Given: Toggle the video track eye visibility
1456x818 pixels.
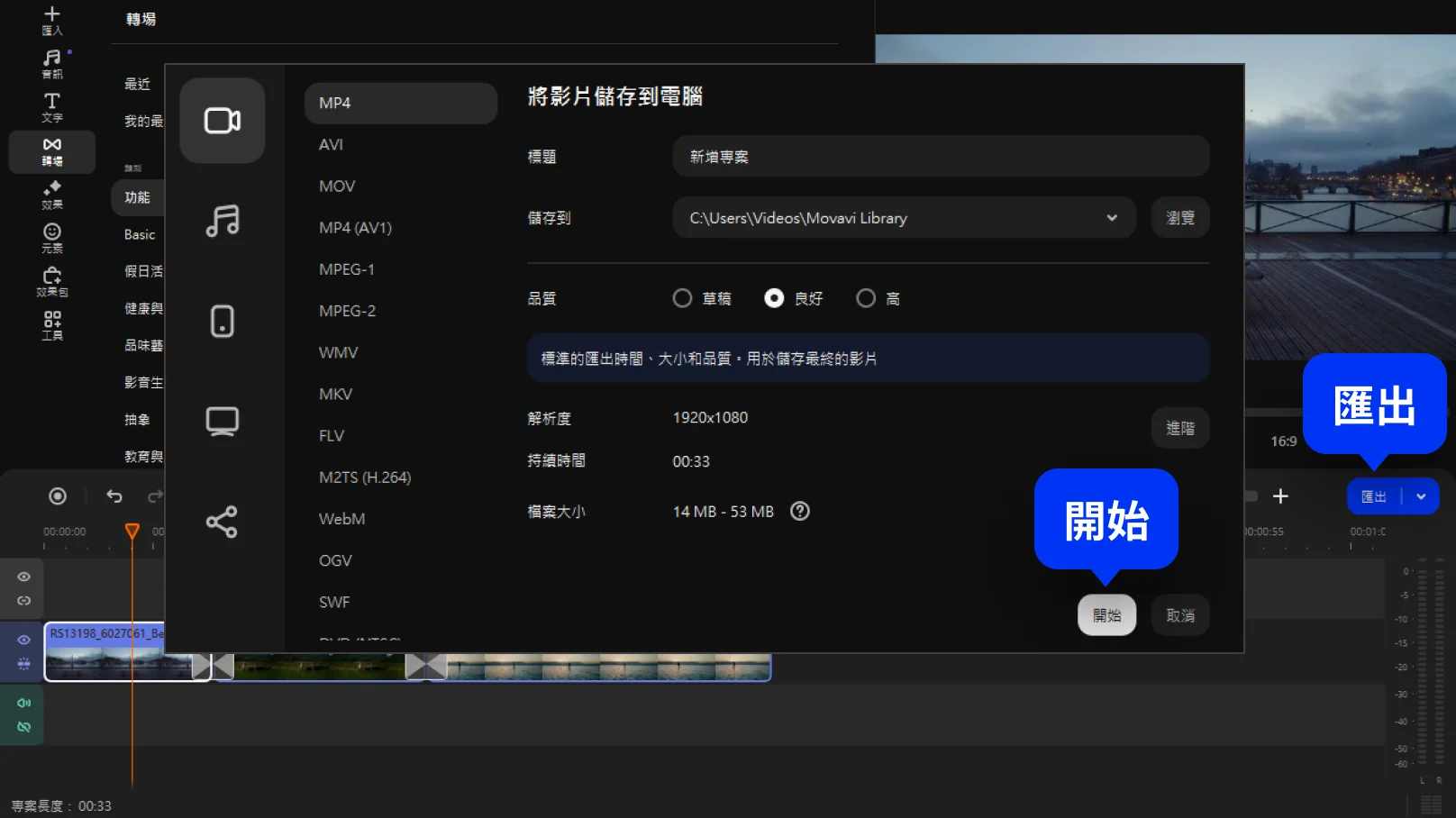Looking at the screenshot, I should click(24, 640).
